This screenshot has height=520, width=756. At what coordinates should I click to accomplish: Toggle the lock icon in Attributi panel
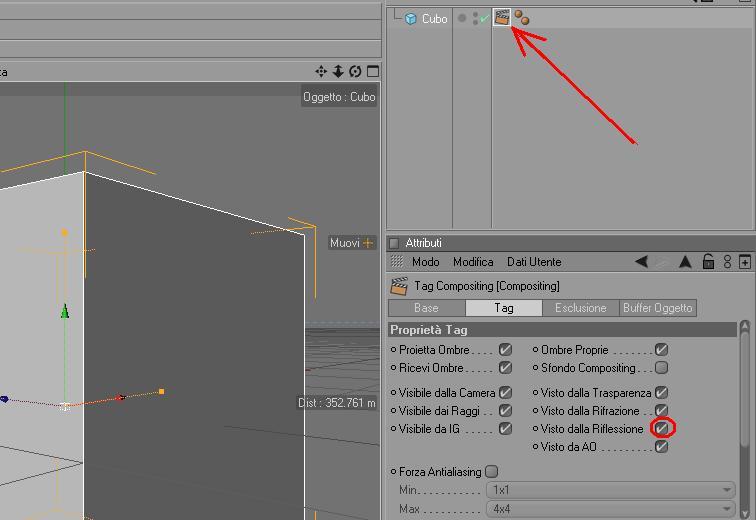click(x=708, y=262)
